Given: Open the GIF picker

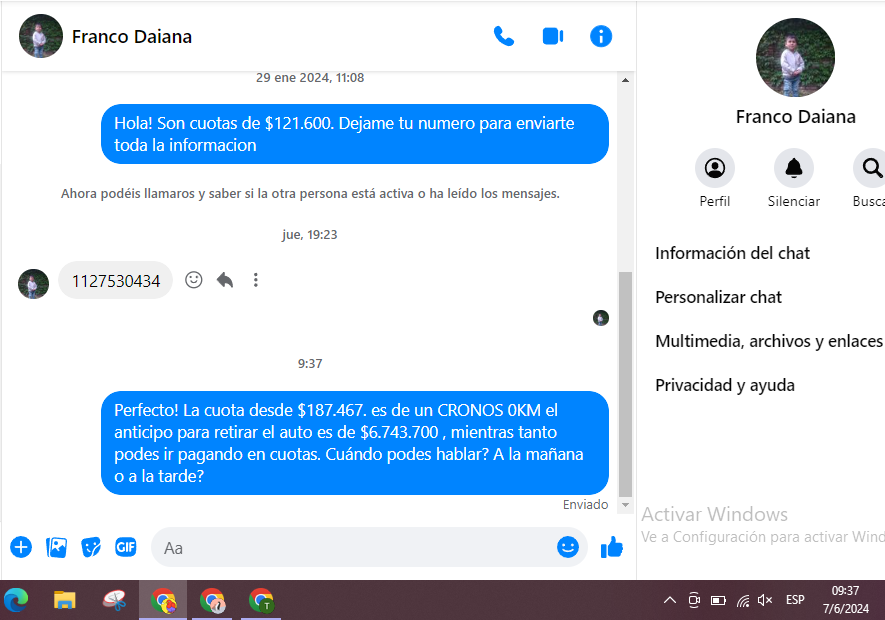Looking at the screenshot, I should (x=125, y=547).
